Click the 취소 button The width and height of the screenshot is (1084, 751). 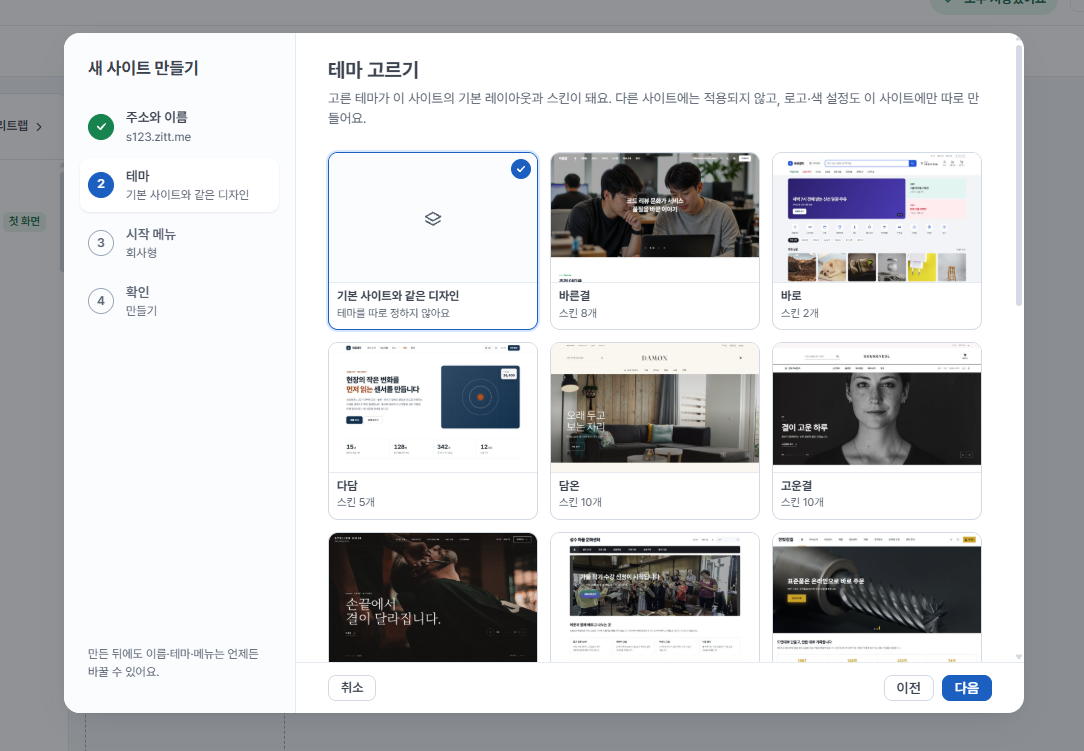tap(352, 688)
